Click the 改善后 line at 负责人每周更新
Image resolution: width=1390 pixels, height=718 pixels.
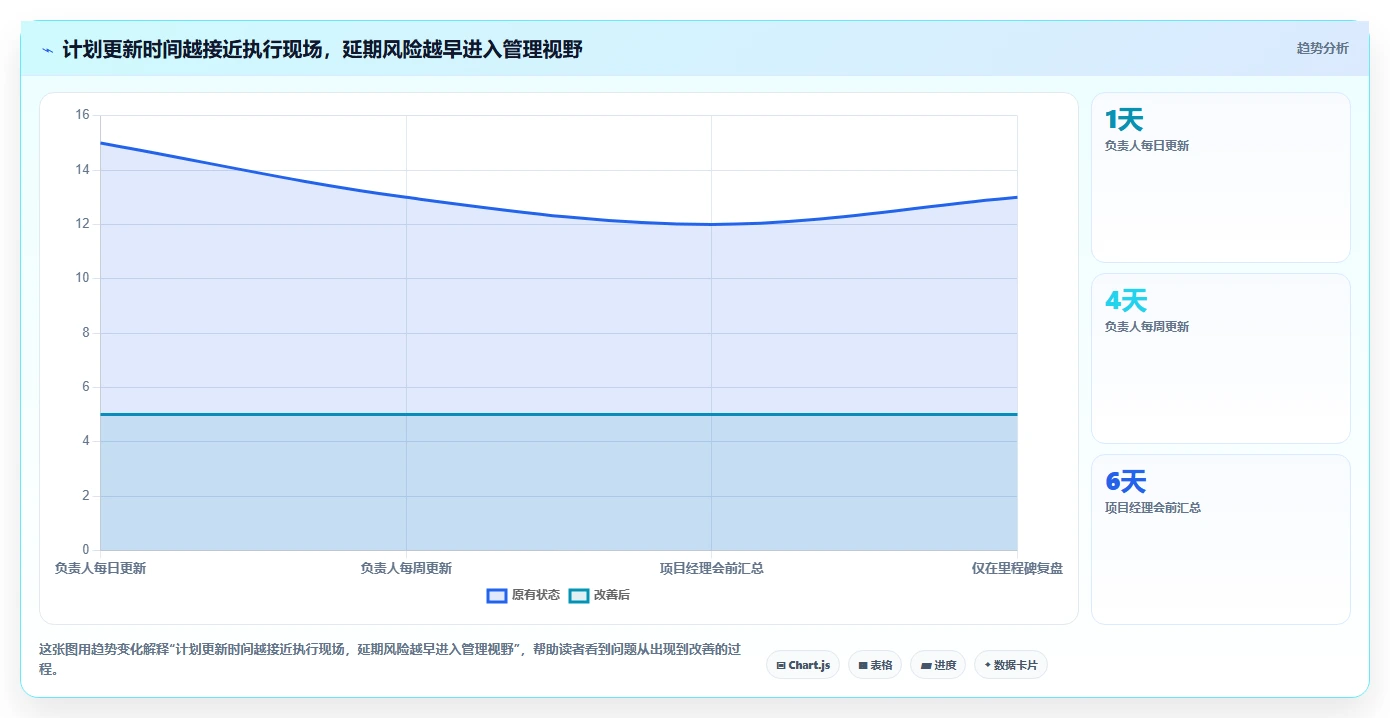pos(406,414)
